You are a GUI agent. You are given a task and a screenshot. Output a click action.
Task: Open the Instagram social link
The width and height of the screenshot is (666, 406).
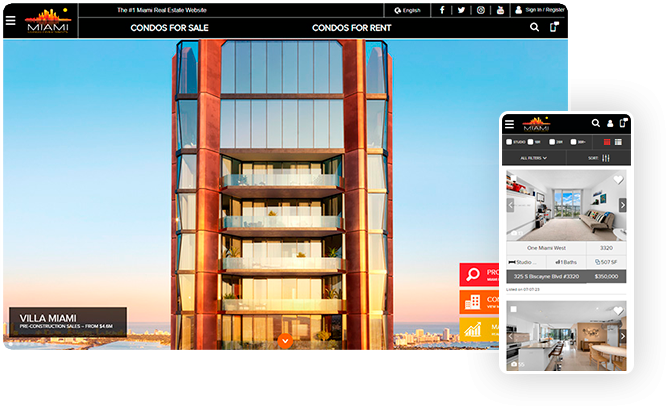480,10
